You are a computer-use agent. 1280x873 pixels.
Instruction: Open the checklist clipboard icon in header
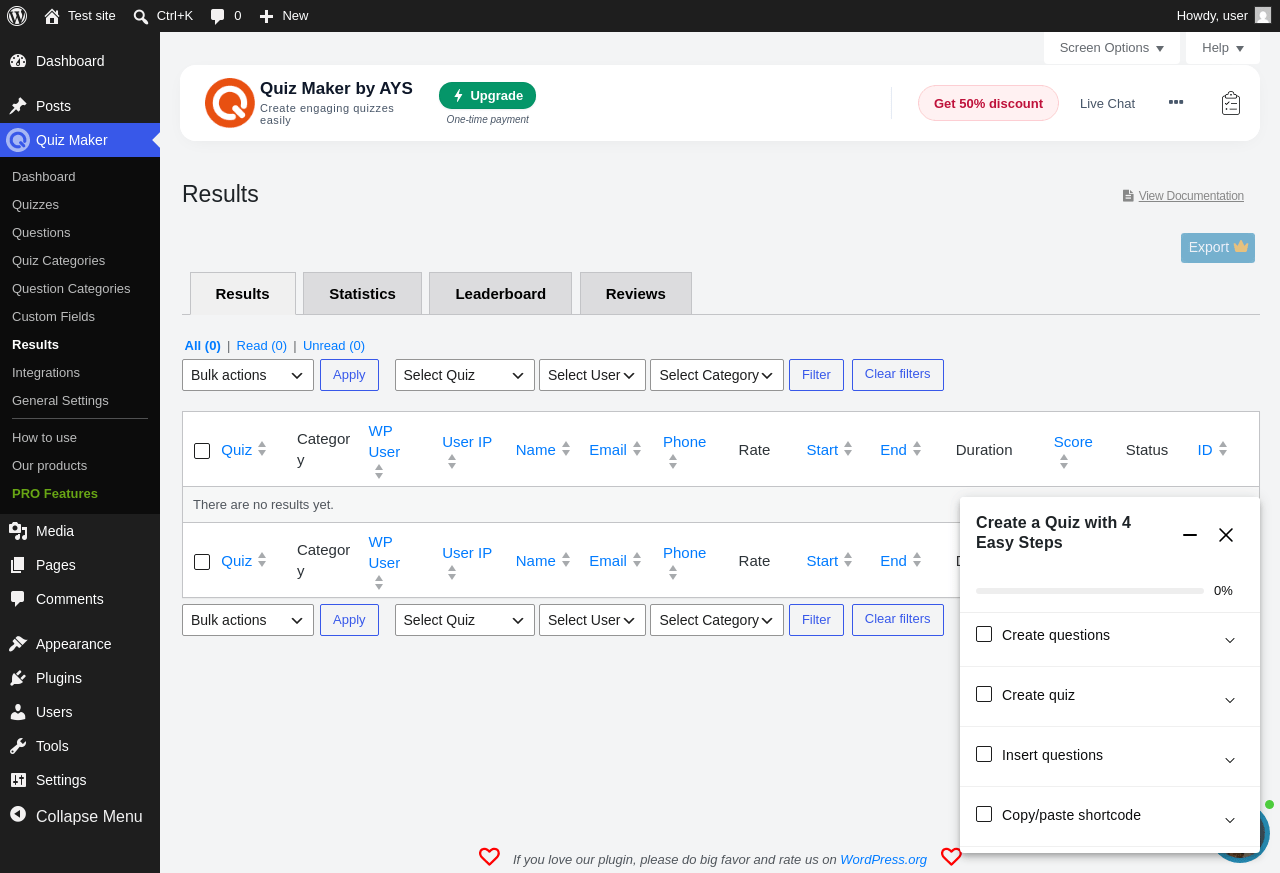(x=1231, y=103)
